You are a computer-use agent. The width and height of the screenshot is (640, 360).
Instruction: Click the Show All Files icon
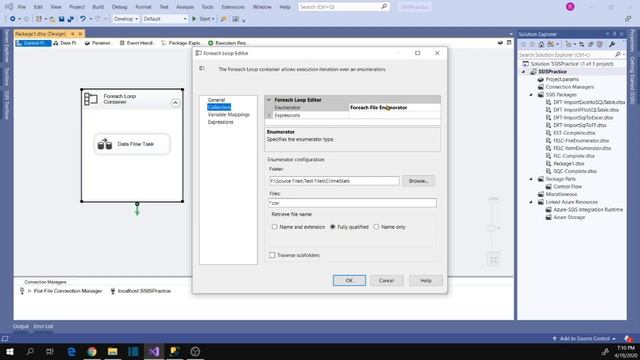591,44
